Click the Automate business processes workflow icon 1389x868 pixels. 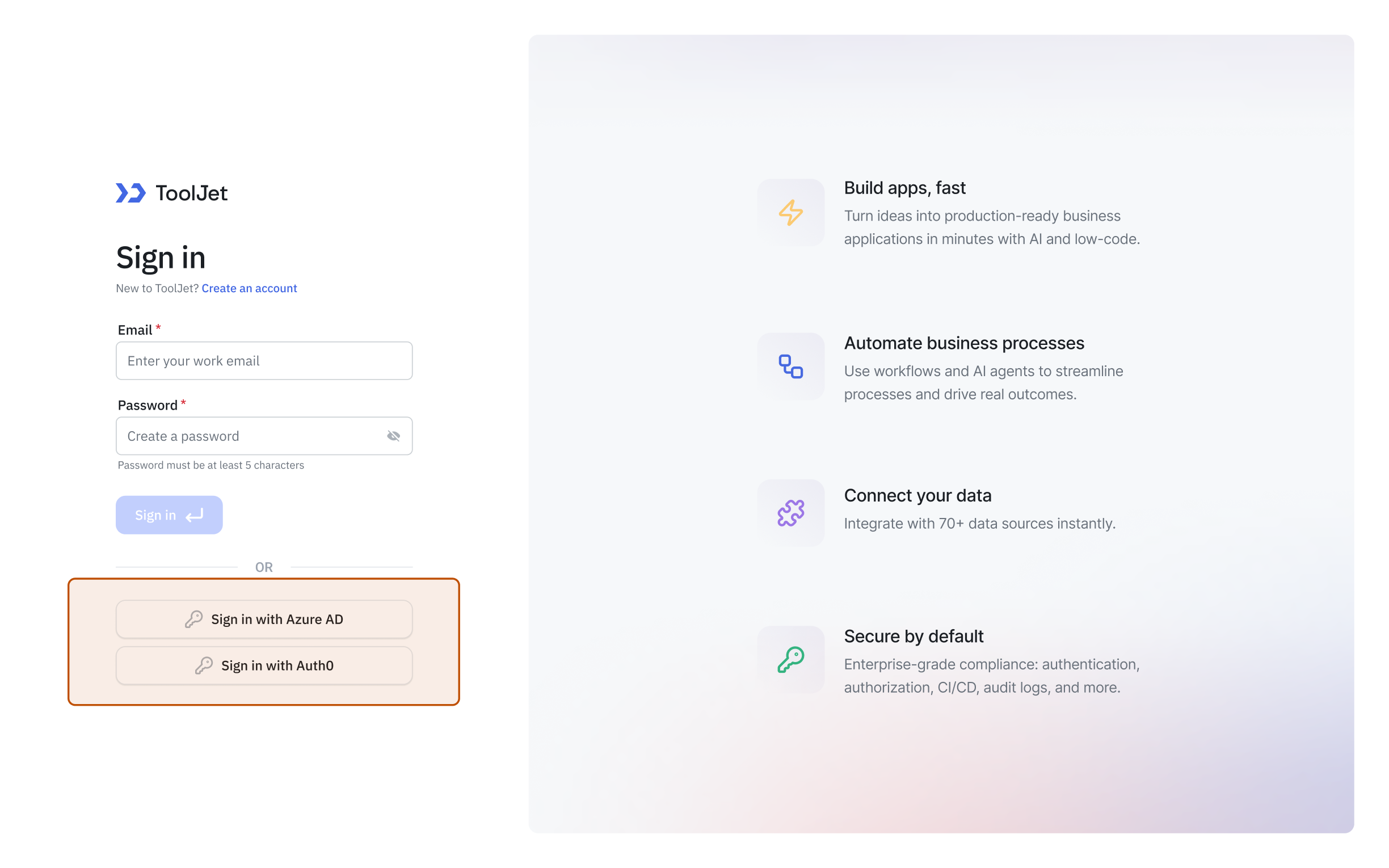790,366
